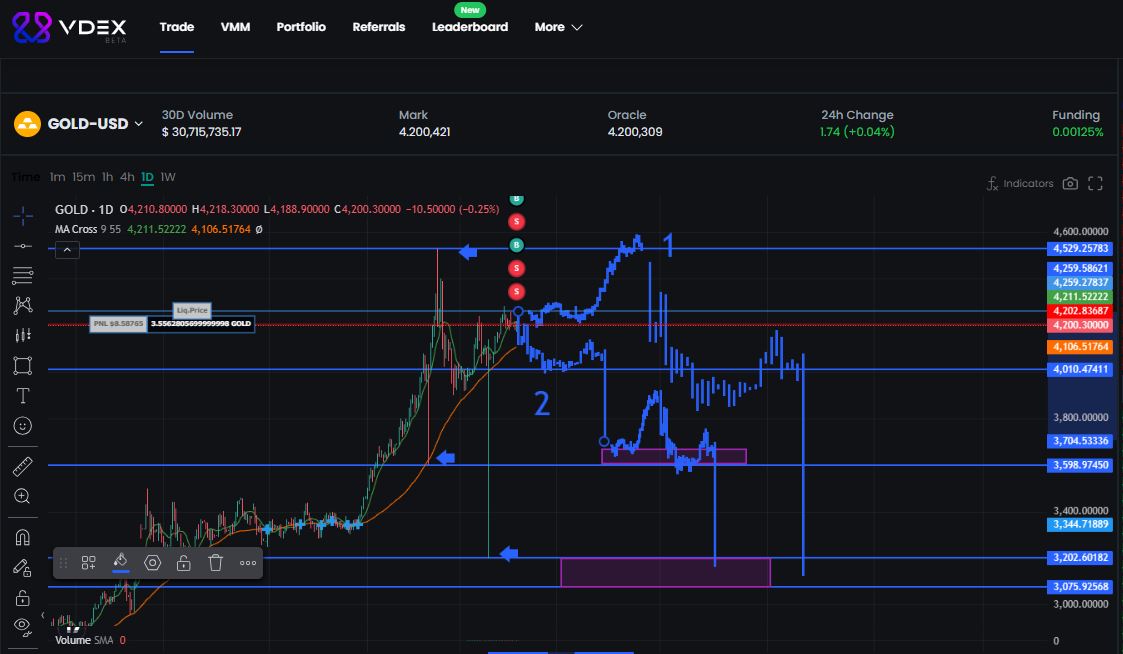Grab the floating toolbar drag handle
1123x654 pixels.
(63, 563)
